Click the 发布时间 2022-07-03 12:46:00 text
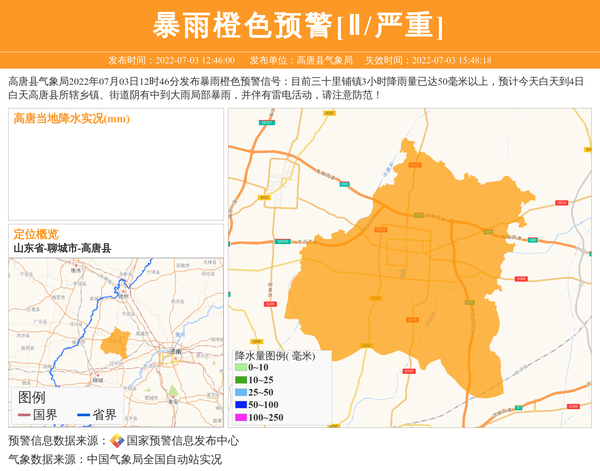600x471 pixels. pos(171,60)
